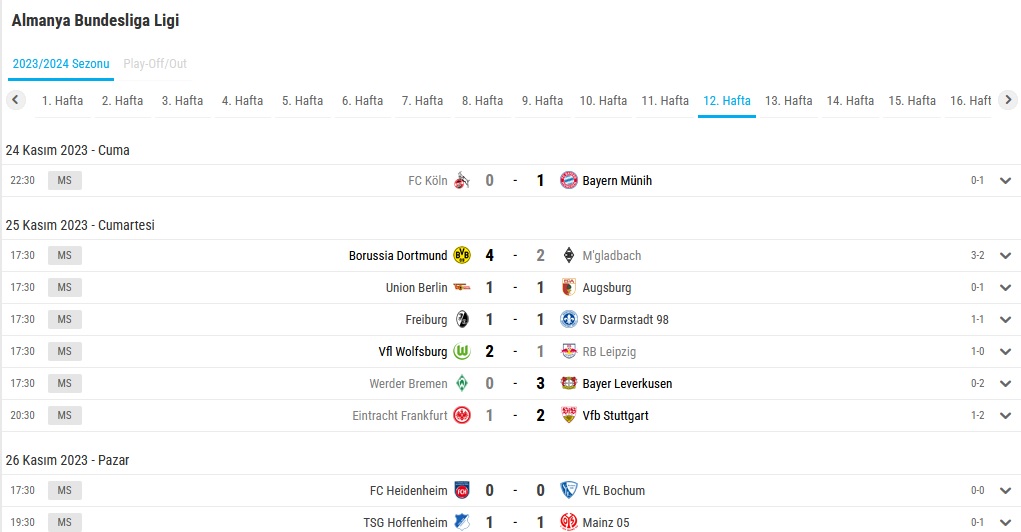
Task: Expand the Freiburg vs Darmstadt match details
Action: tap(1005, 320)
